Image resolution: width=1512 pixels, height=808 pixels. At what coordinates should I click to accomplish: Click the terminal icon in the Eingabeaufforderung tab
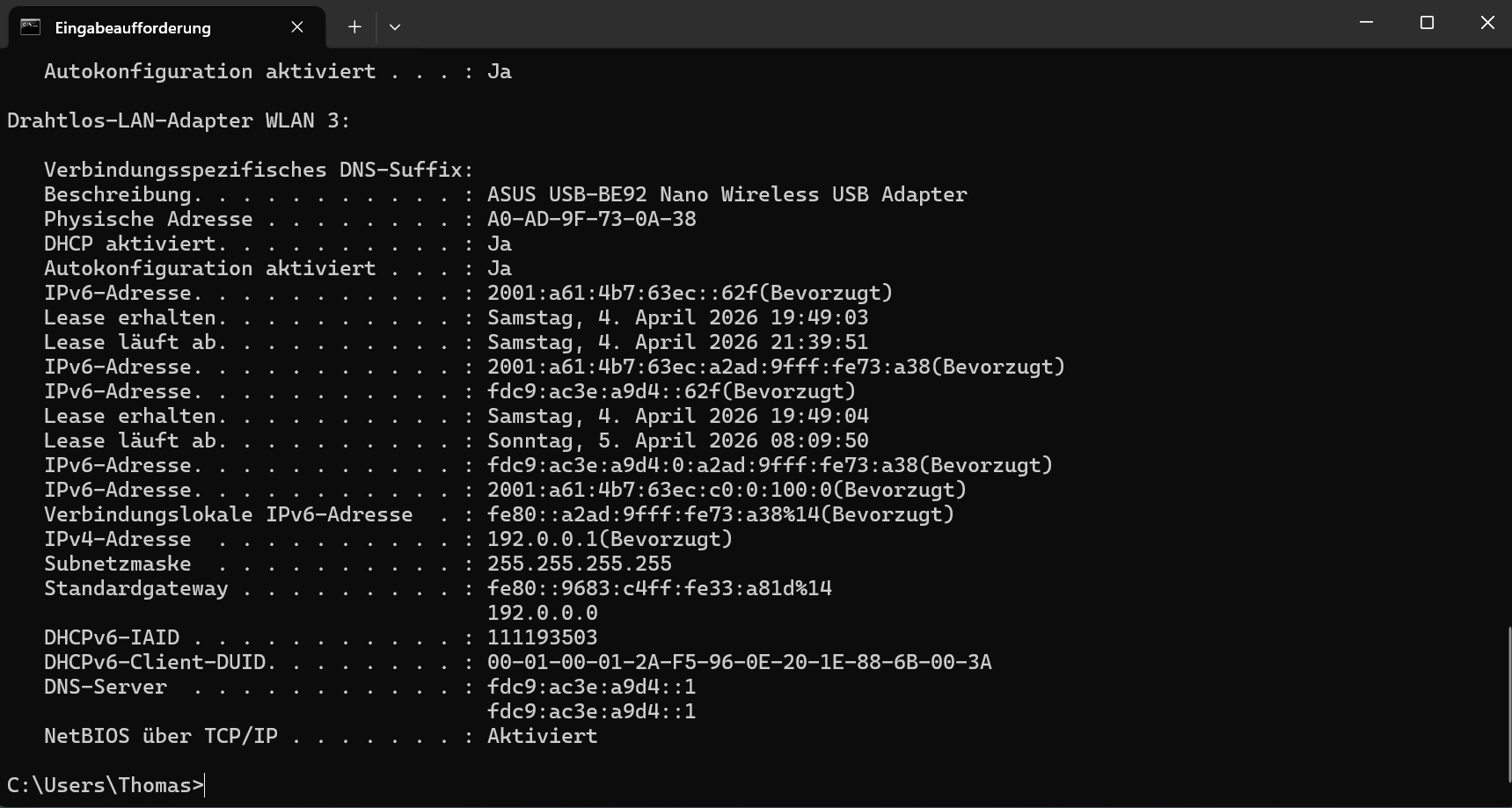[x=31, y=27]
